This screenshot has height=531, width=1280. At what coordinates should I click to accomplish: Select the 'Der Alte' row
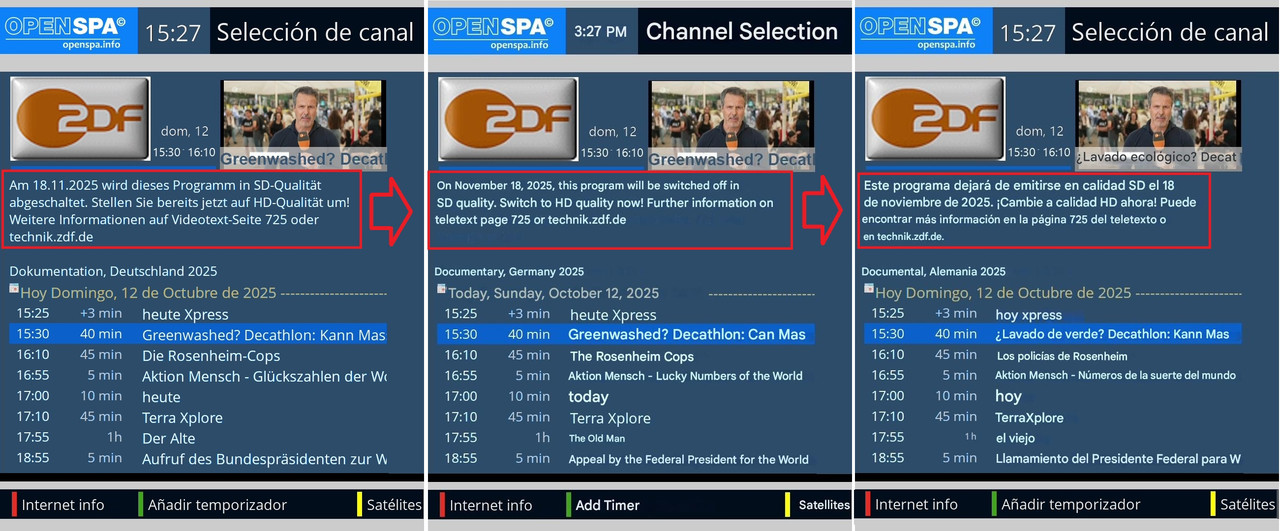coord(198,438)
